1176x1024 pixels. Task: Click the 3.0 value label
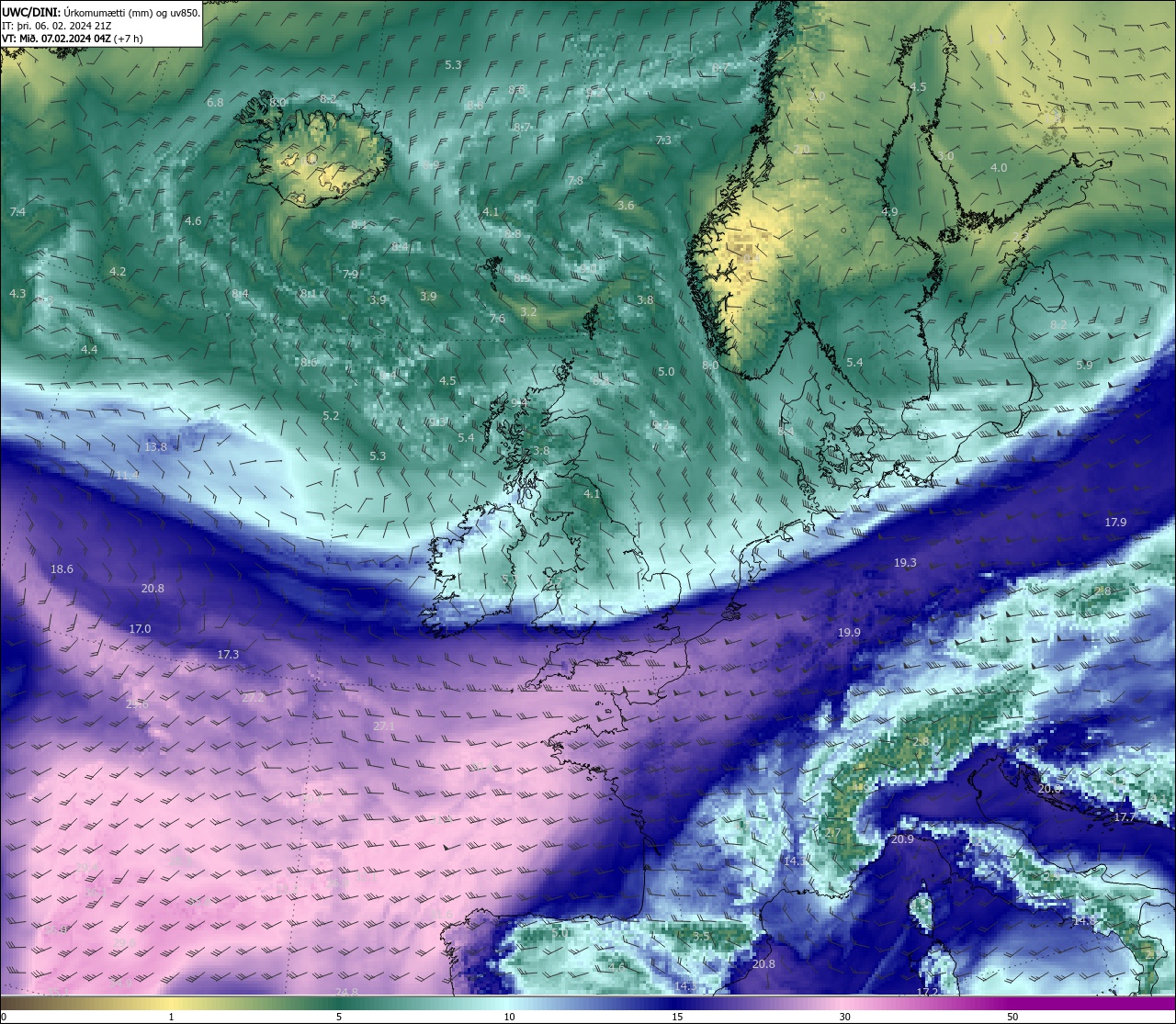click(945, 155)
